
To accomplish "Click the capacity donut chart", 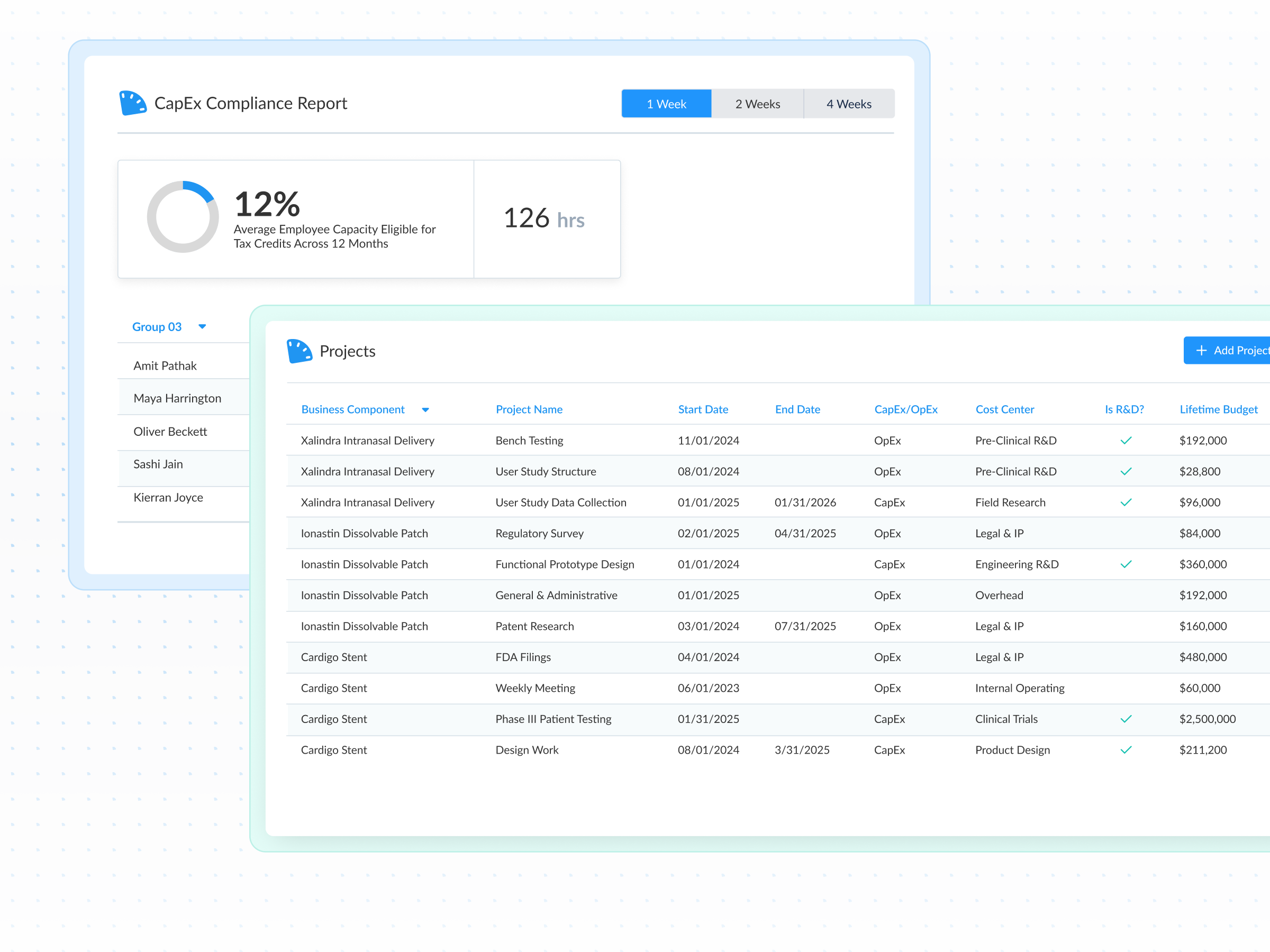I will [x=183, y=217].
